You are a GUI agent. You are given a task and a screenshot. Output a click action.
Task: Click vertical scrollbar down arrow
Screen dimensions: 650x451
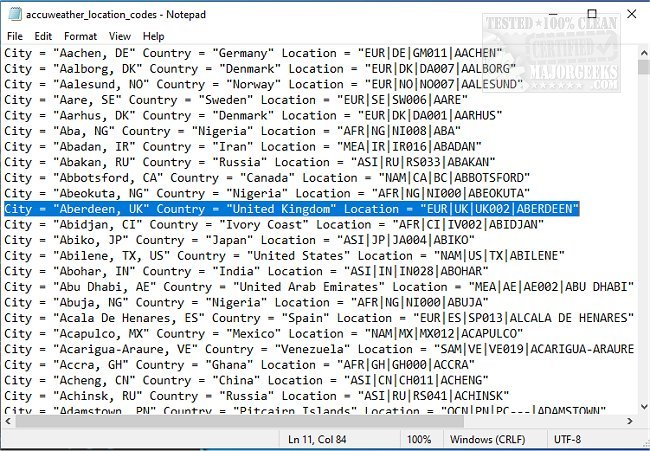point(644,407)
